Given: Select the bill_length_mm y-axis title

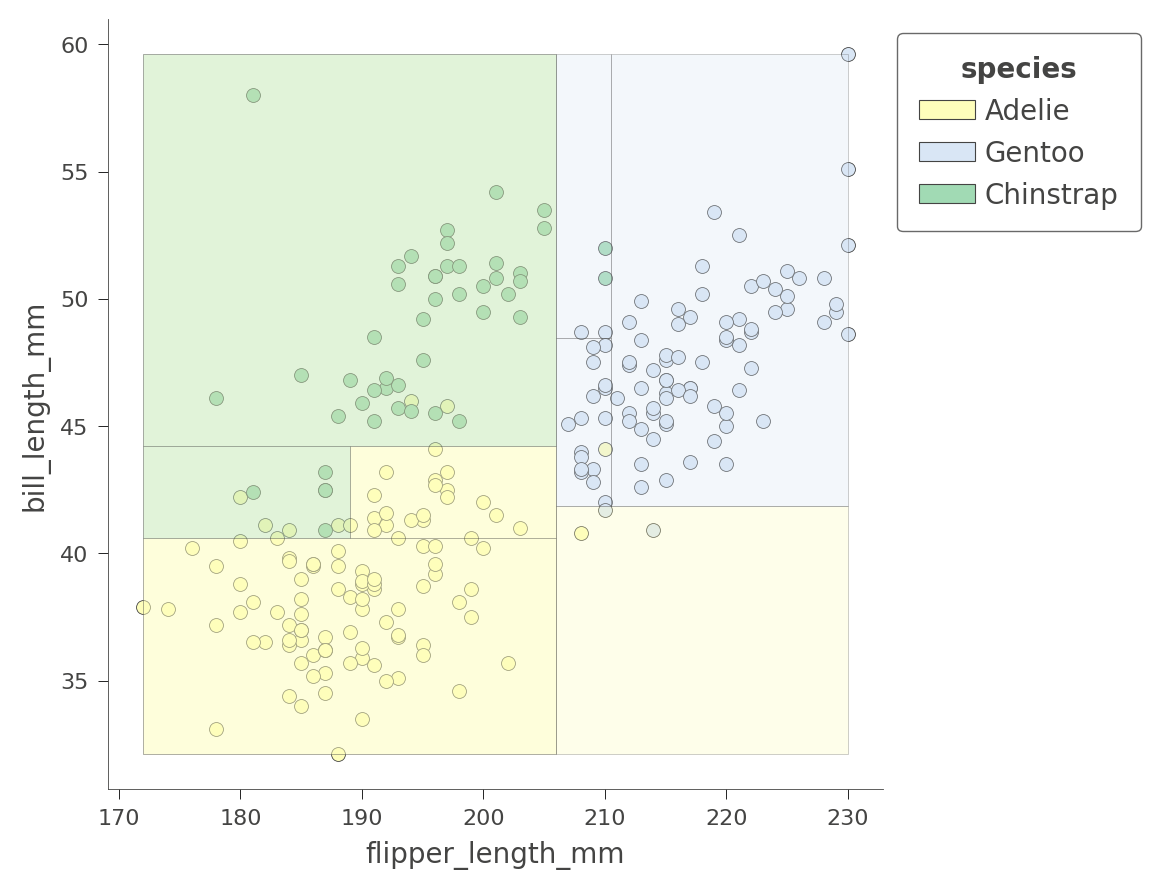Looking at the screenshot, I should click(35, 408).
